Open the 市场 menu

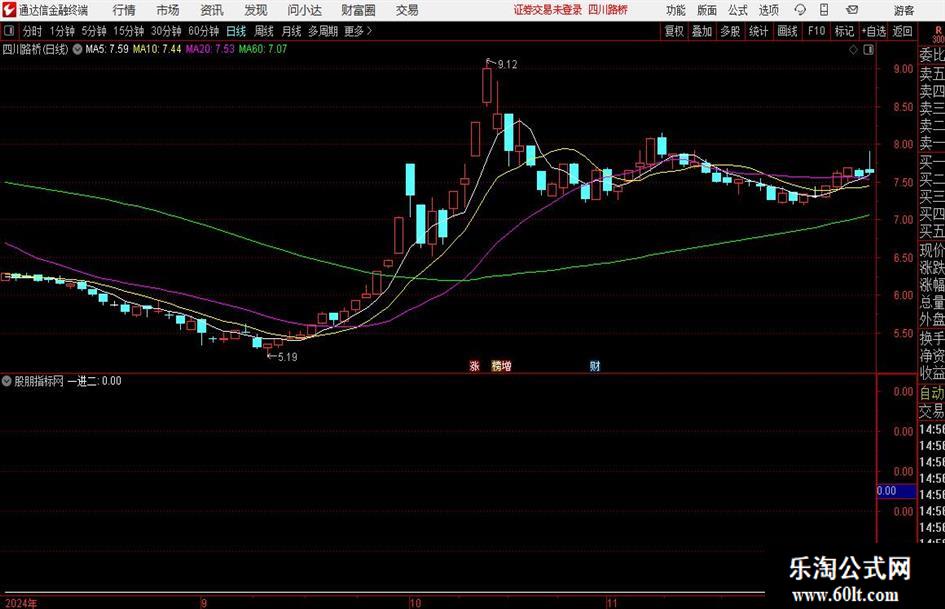[168, 10]
